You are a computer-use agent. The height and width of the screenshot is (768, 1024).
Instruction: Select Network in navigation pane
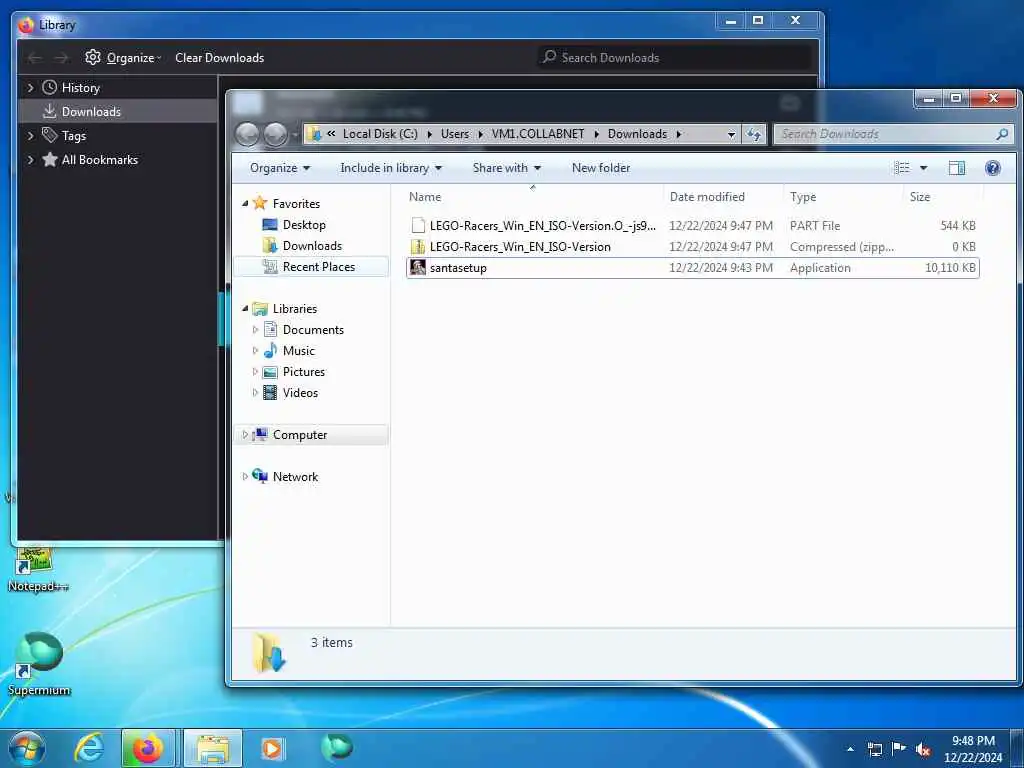[295, 477]
